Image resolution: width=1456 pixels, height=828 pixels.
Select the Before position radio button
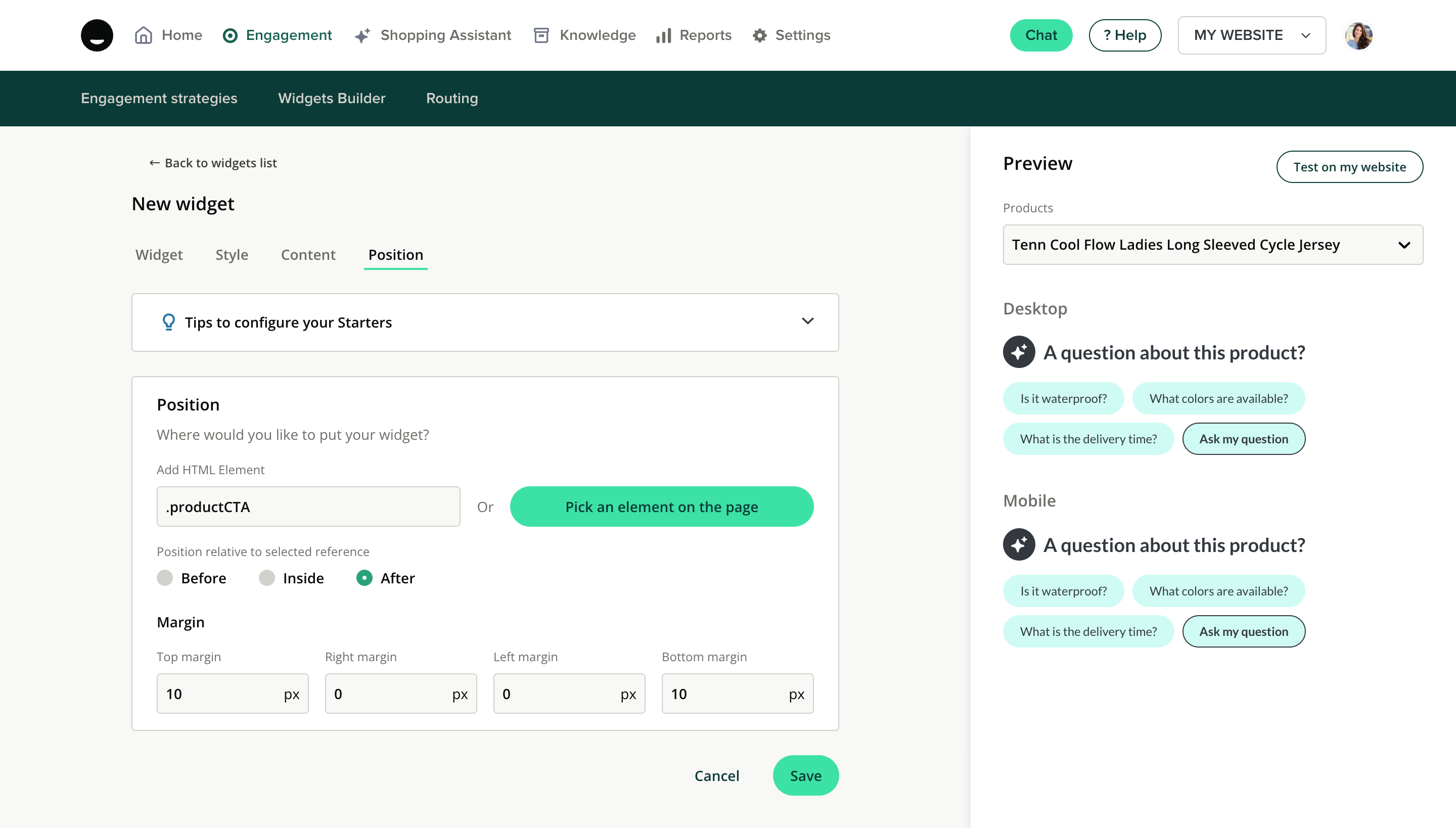pos(165,578)
